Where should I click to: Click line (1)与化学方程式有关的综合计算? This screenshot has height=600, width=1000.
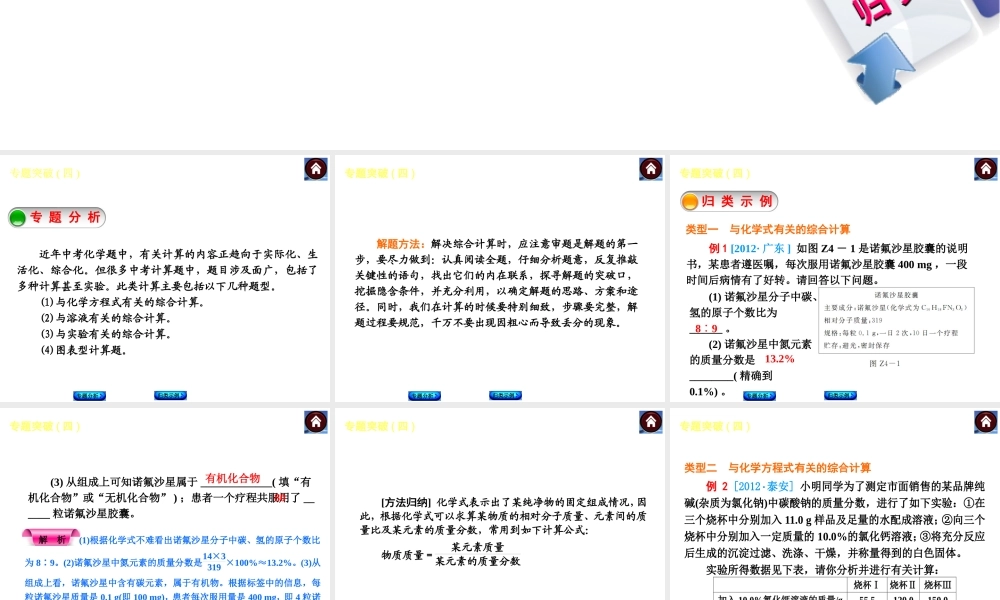coord(122,302)
